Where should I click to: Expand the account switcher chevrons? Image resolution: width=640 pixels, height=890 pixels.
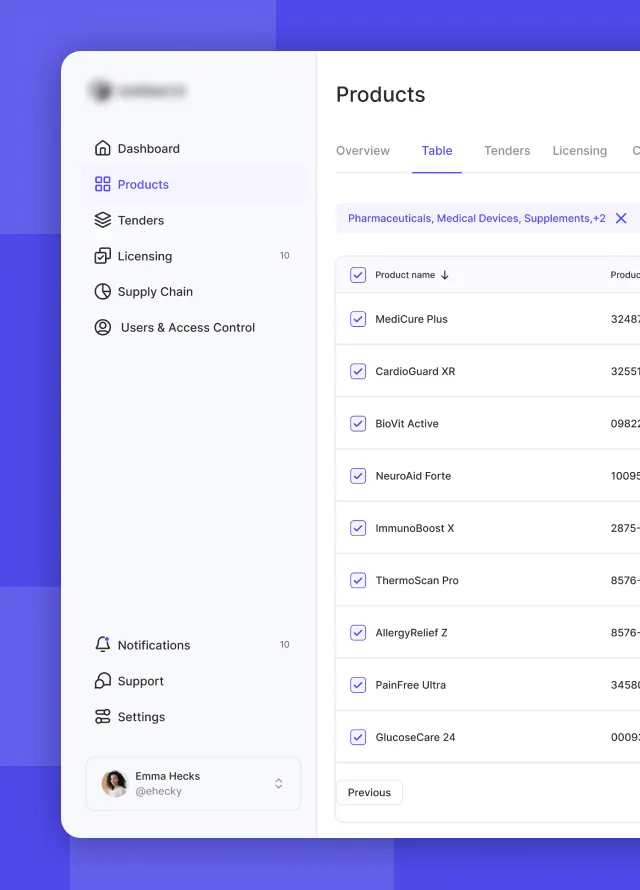[x=279, y=783]
